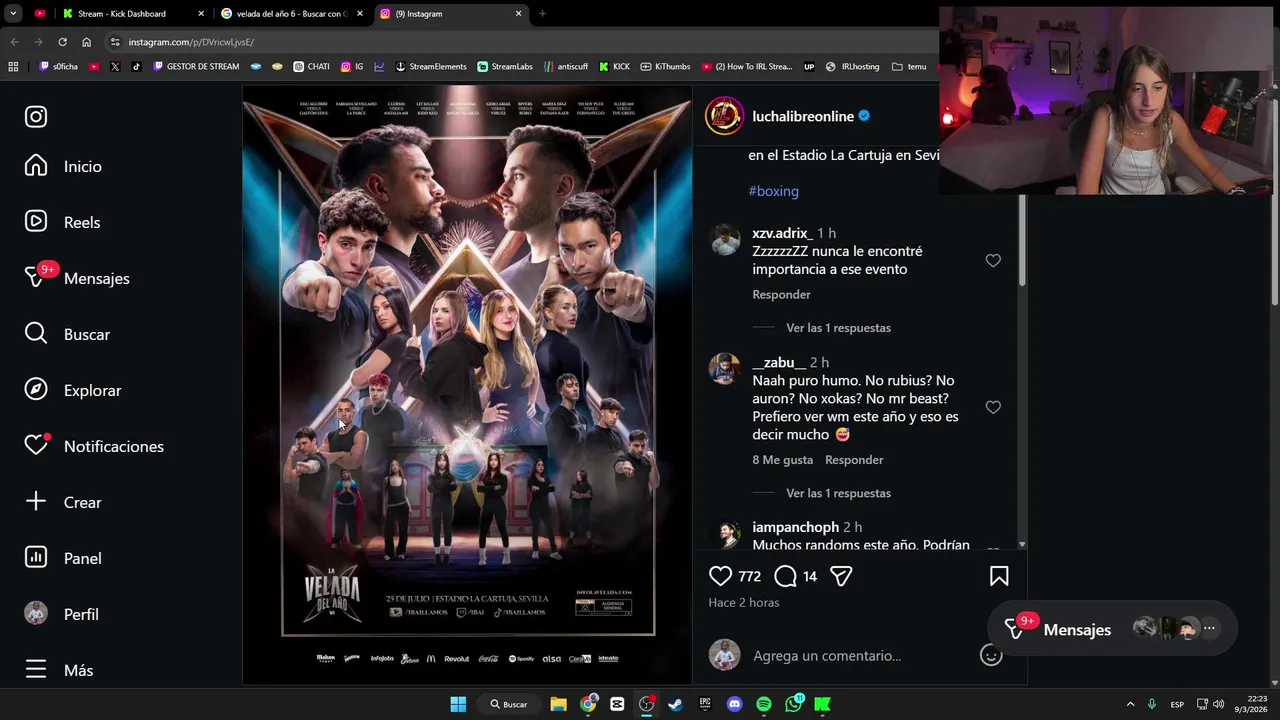Open emoji picker in comment box
Screen dimensions: 1280x720
point(991,656)
